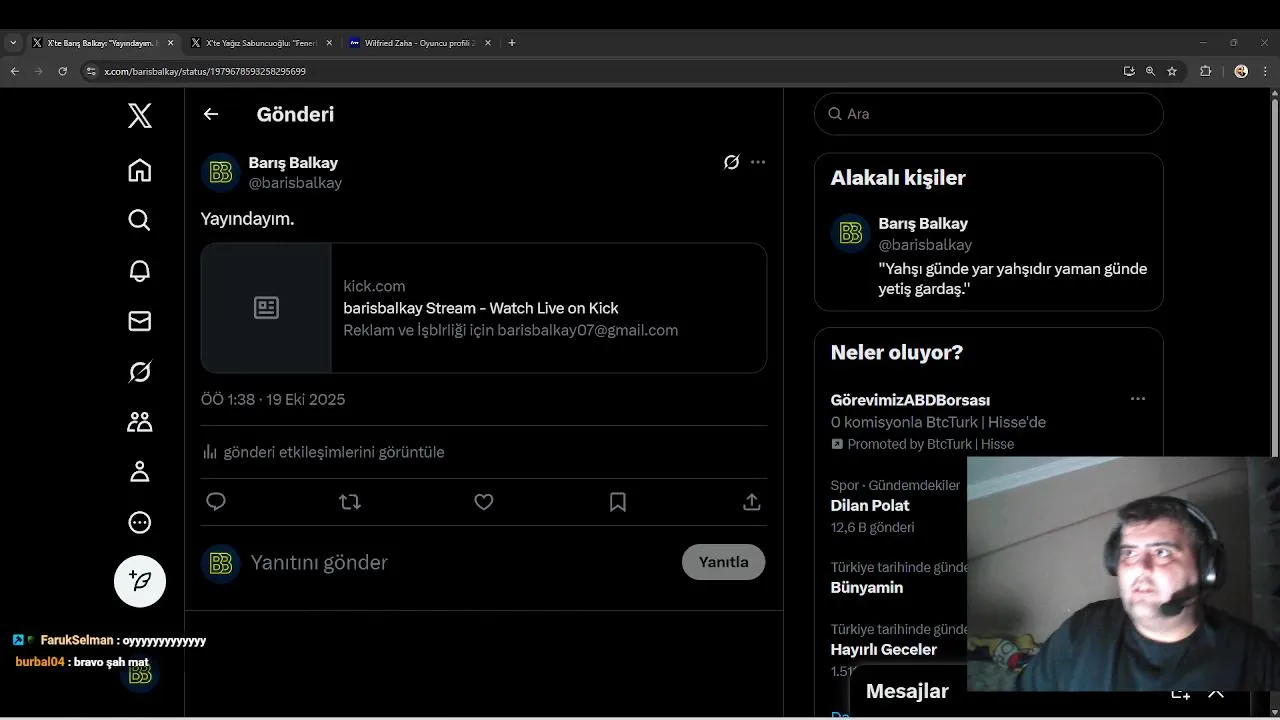Image resolution: width=1280 pixels, height=720 pixels.
Task: Open the post's three-dot menu
Action: pos(758,162)
